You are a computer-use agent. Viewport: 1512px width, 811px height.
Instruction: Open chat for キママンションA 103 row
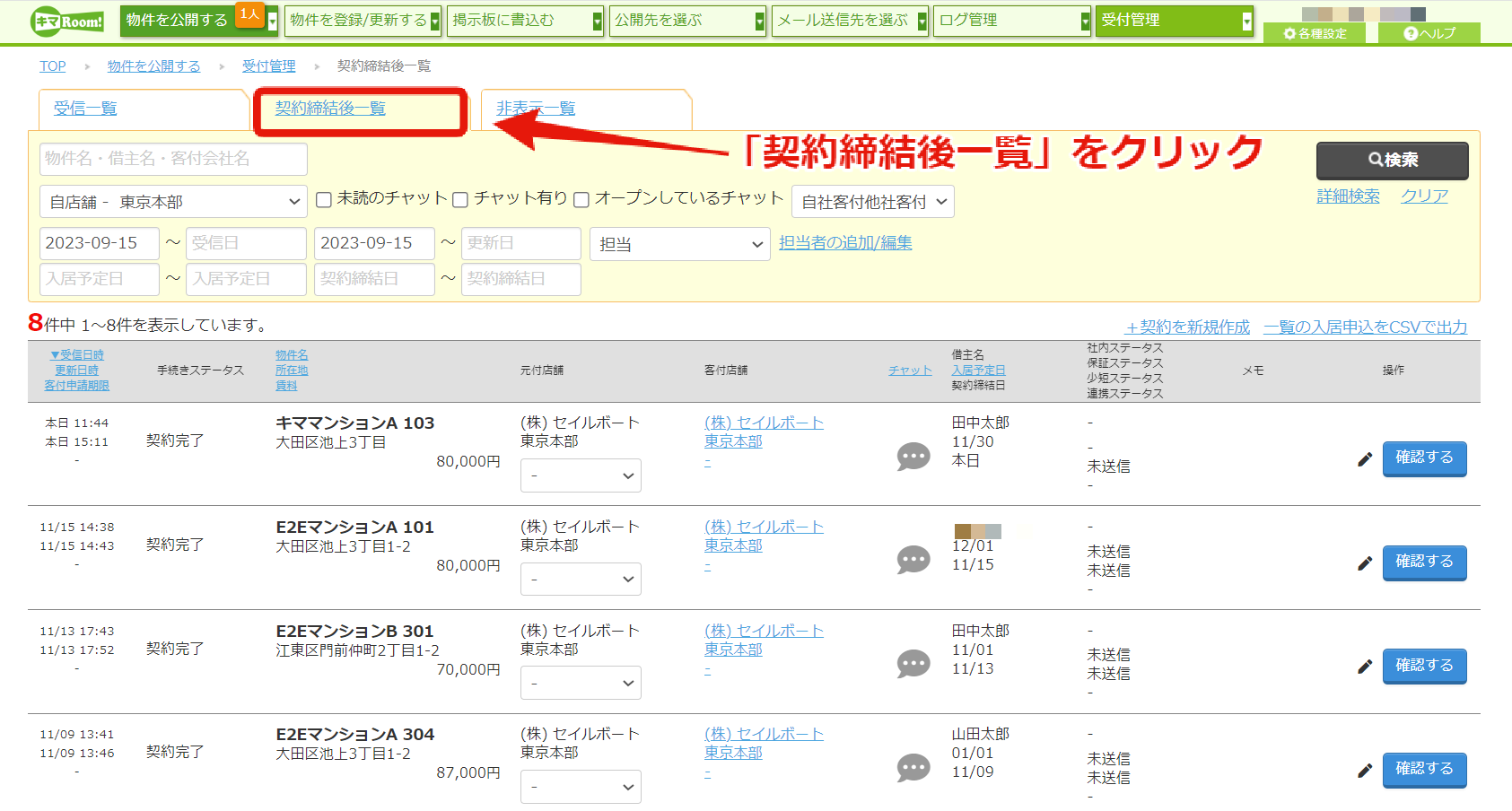913,457
